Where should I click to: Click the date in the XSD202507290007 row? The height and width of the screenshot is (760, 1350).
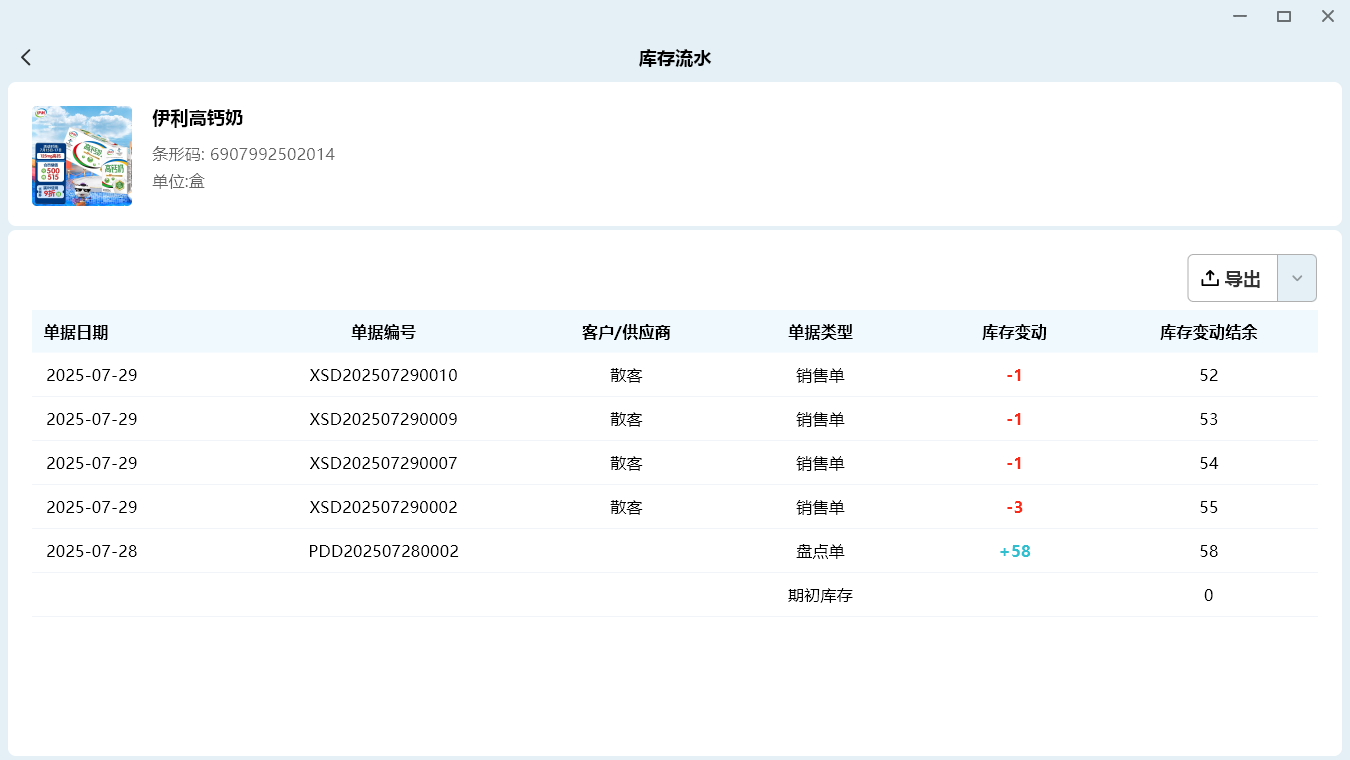[92, 464]
